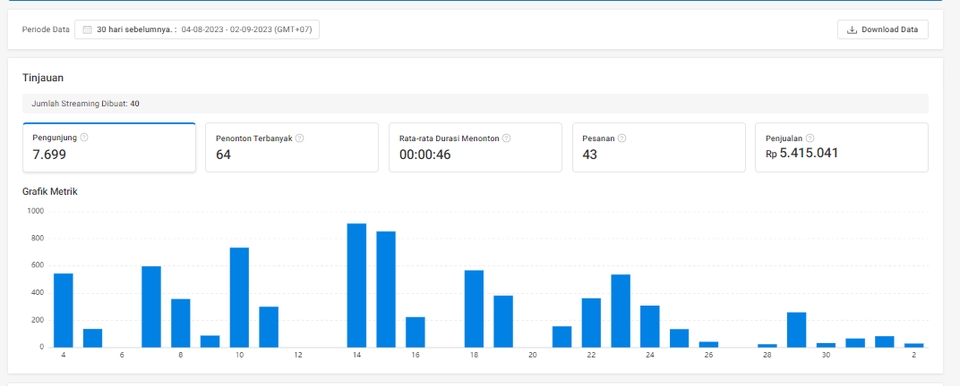Click the help icon next to Pesanan
The image size is (960, 386).
click(622, 138)
